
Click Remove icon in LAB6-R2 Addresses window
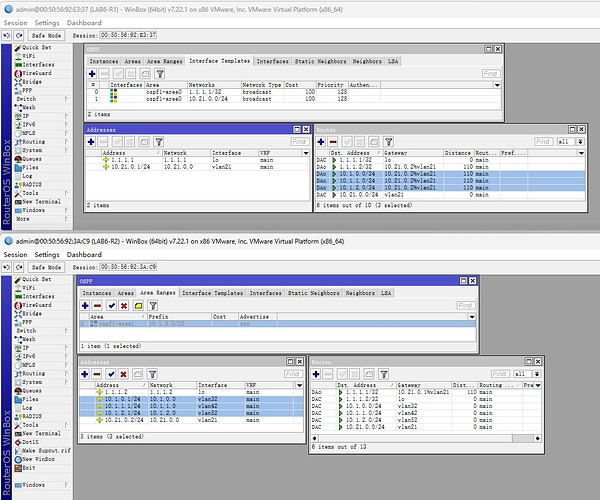[97, 374]
